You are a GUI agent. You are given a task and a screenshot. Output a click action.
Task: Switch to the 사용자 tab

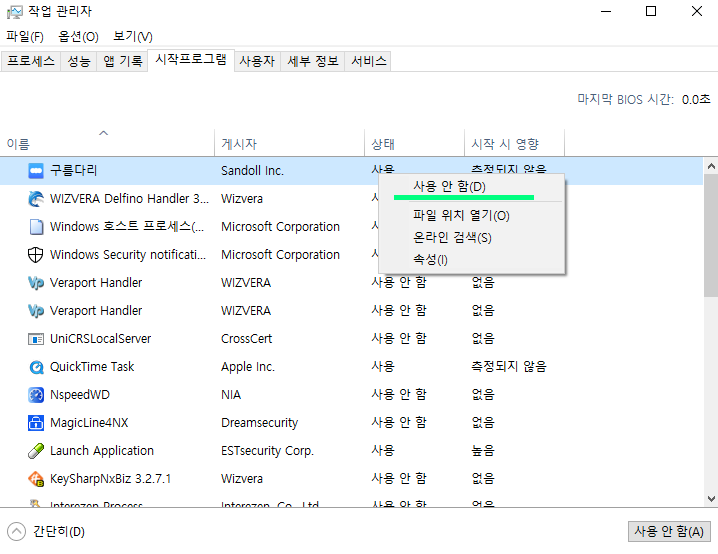(x=257, y=61)
